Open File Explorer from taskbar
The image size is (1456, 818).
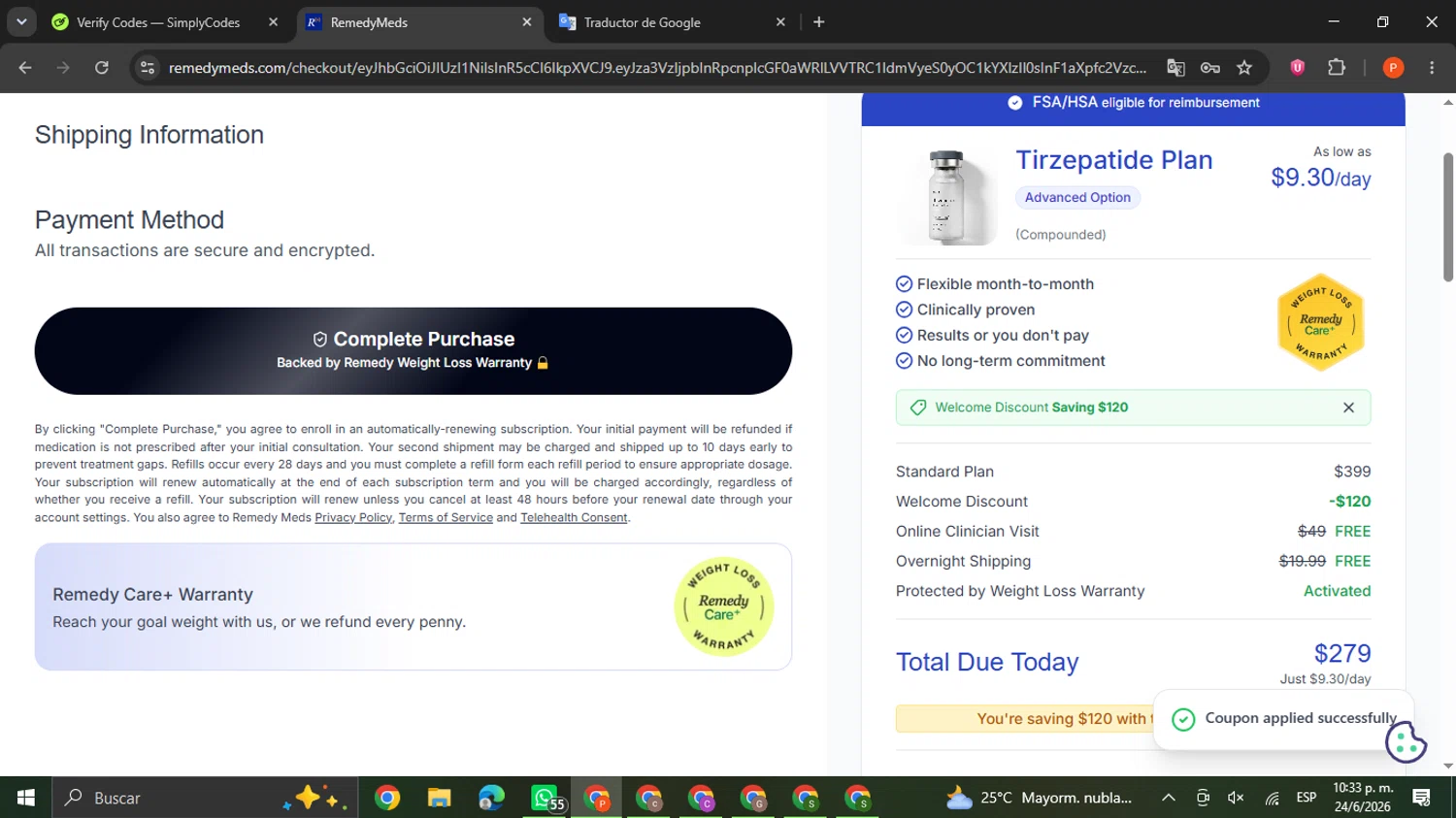(x=440, y=798)
